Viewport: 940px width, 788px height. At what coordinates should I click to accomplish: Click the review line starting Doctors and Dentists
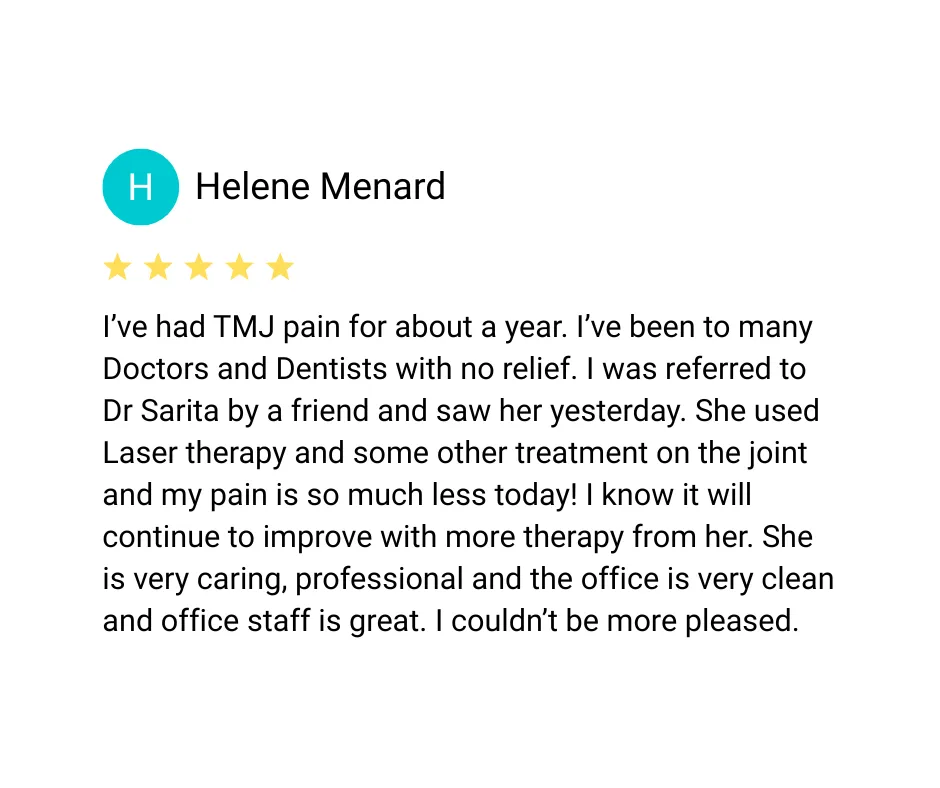454,369
